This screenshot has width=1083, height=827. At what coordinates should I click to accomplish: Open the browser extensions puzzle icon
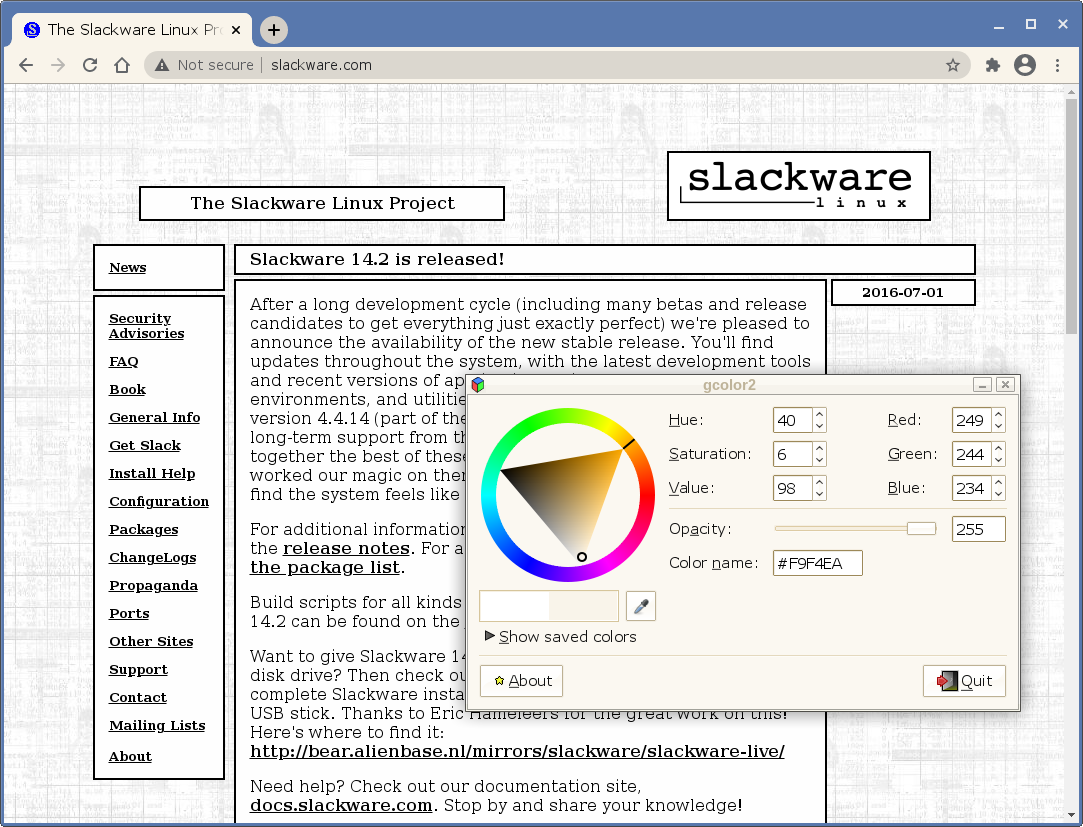[992, 65]
